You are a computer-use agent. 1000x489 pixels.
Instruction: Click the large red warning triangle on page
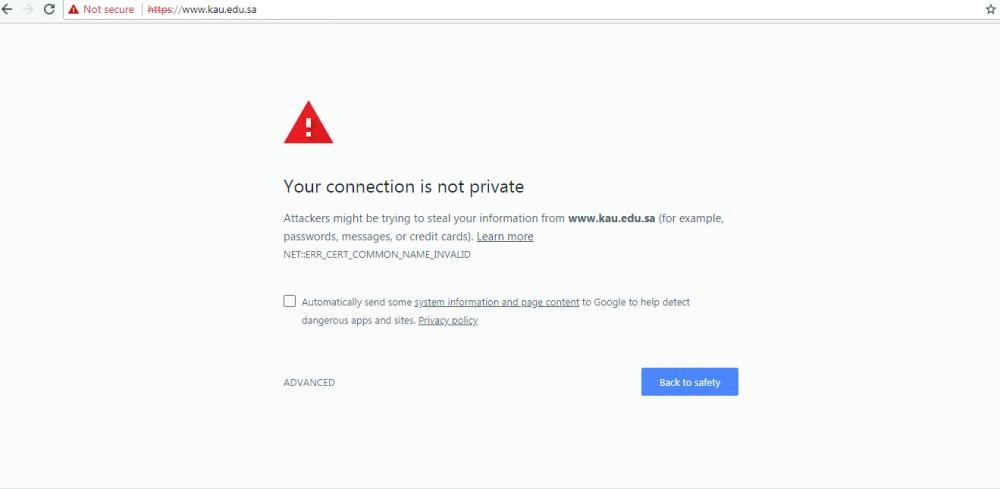click(x=308, y=123)
